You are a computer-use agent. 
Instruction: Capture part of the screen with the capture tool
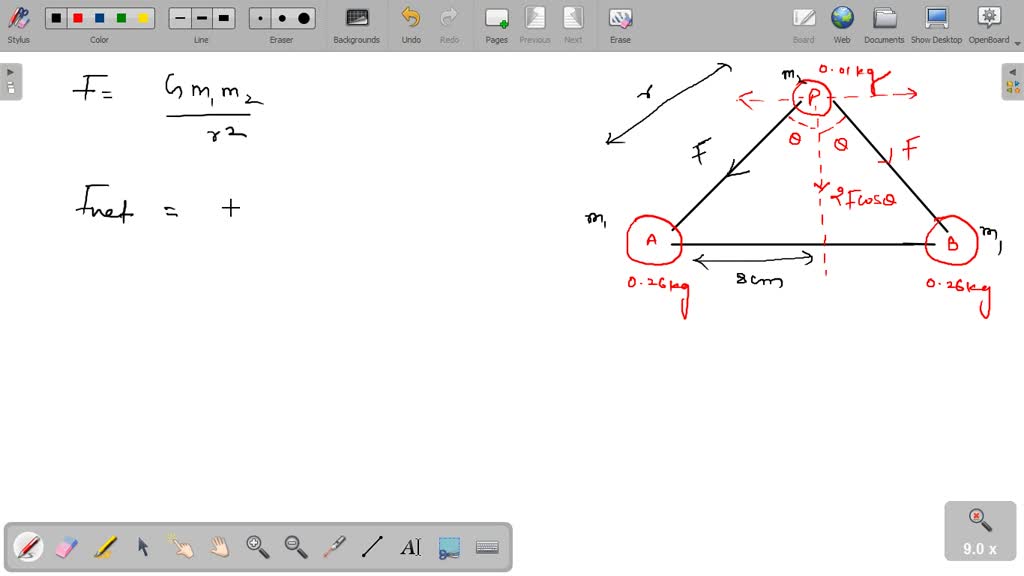click(448, 546)
